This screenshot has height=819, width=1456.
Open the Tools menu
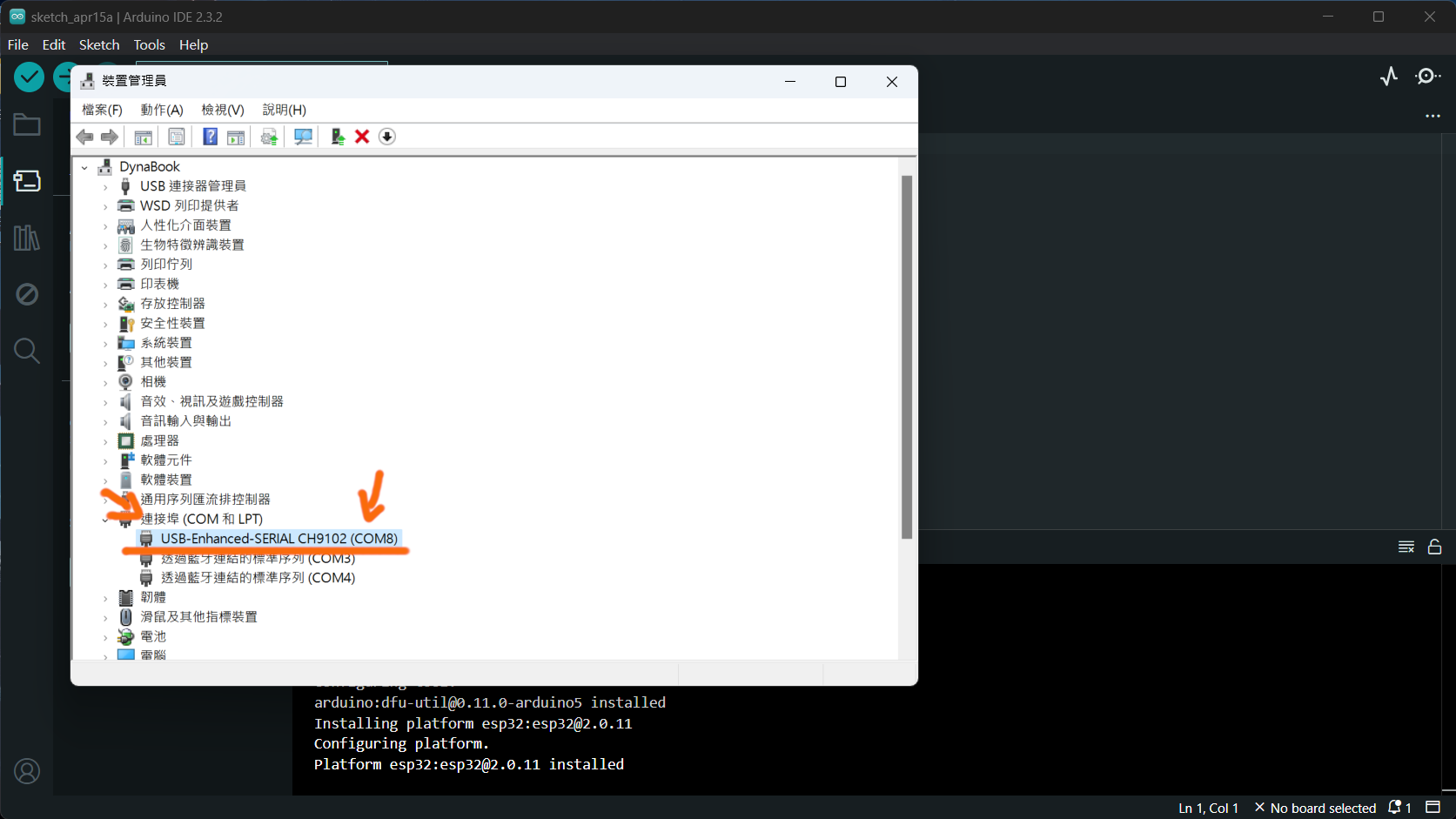[x=148, y=44]
